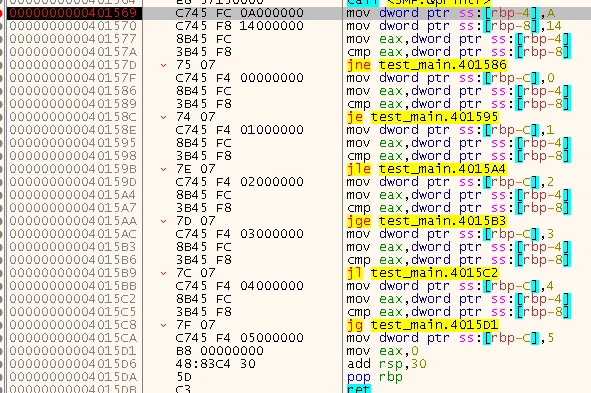Click the instruction mov dword ptr ss:[rbp-C],3
The image size is (591, 393).
tap(451, 234)
